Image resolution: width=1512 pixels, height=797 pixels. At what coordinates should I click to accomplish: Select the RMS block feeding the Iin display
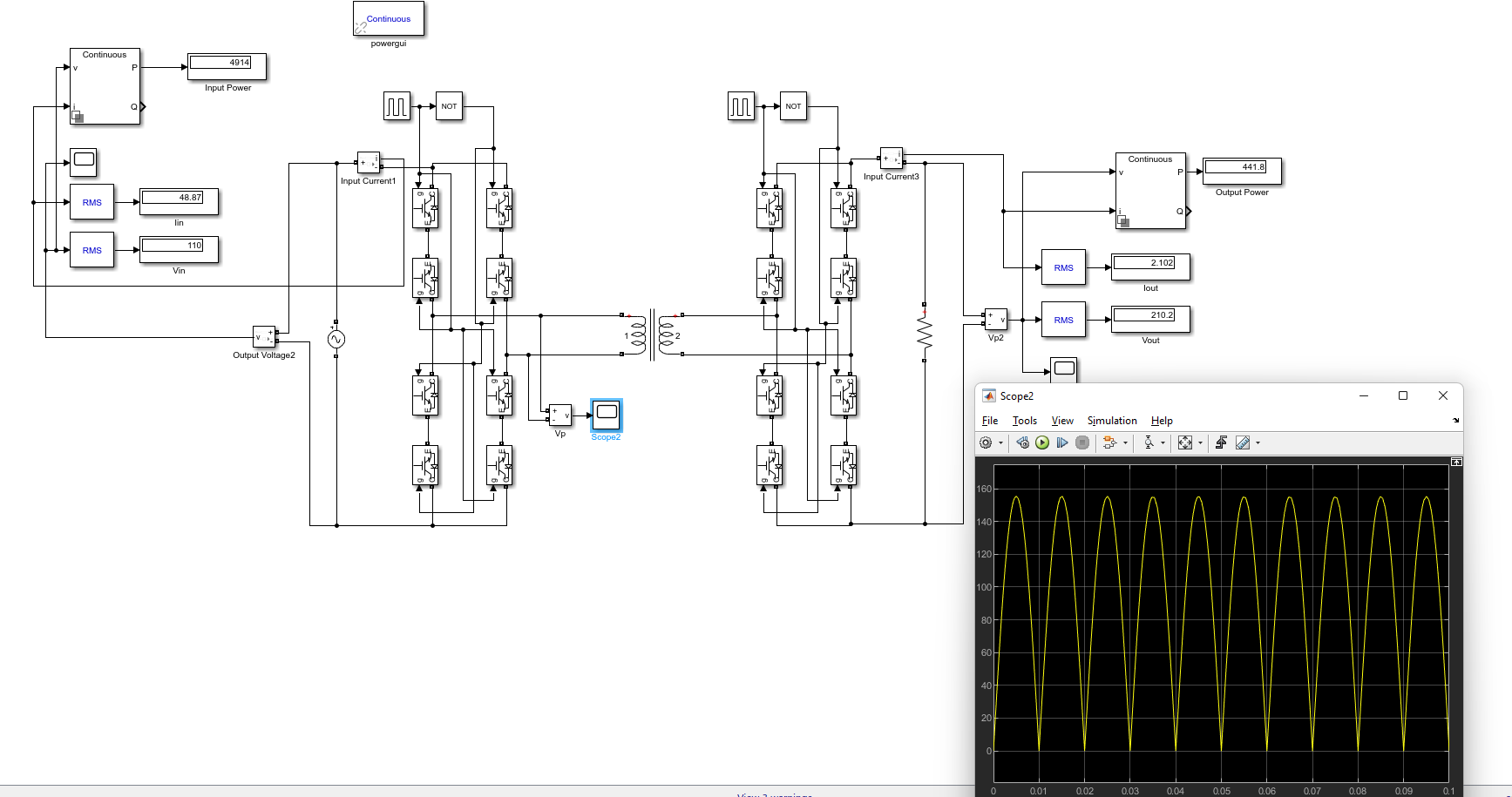coord(92,202)
